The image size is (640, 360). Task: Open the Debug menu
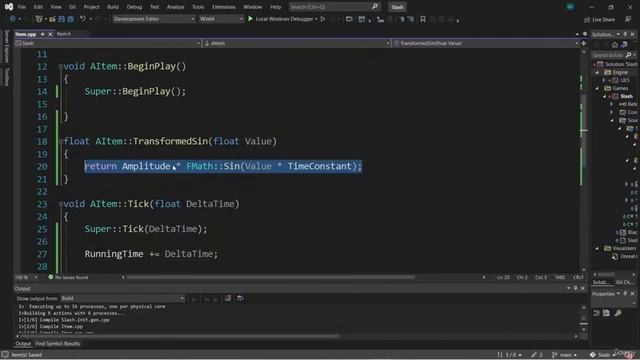(x=134, y=7)
